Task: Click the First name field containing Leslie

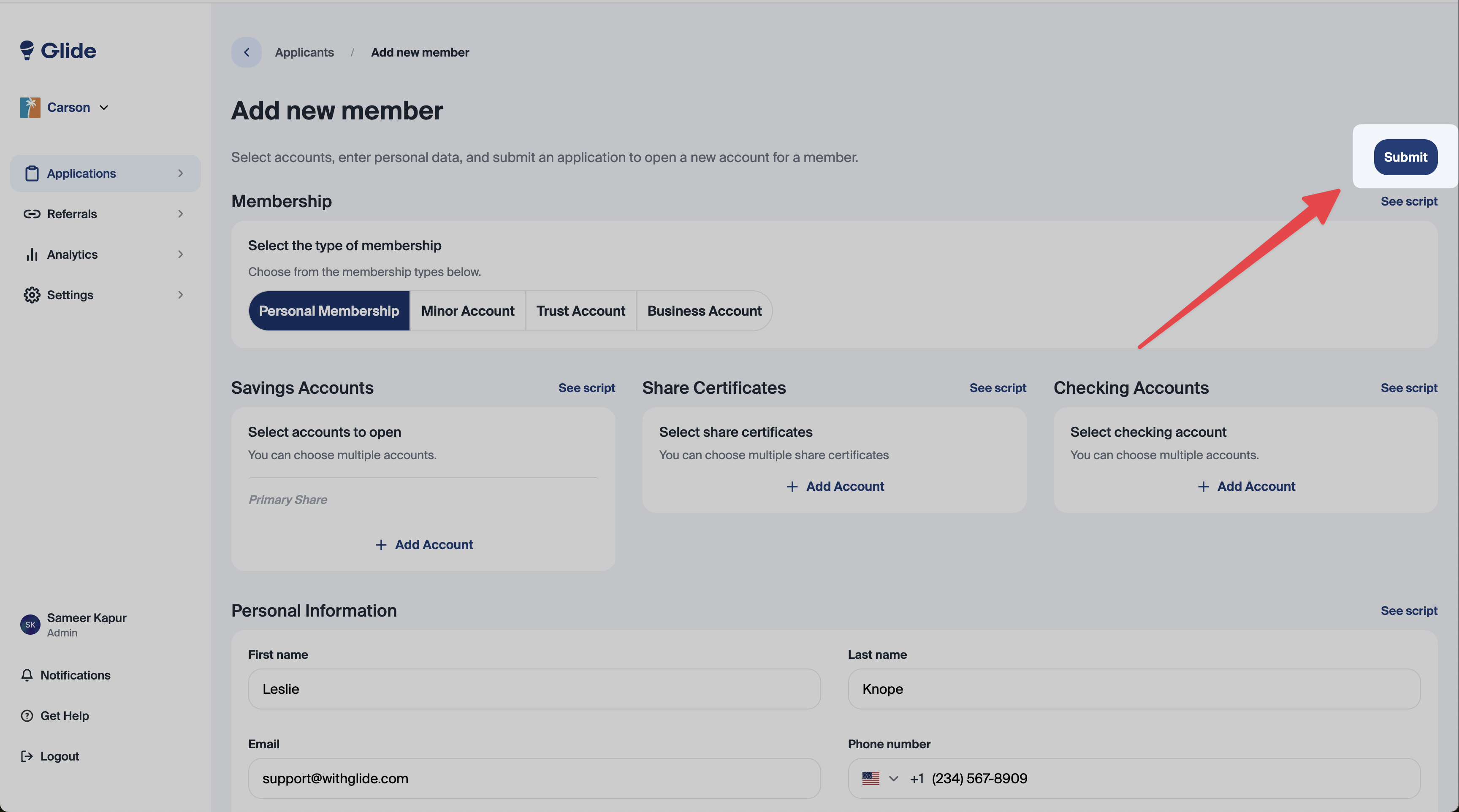Action: 534,689
